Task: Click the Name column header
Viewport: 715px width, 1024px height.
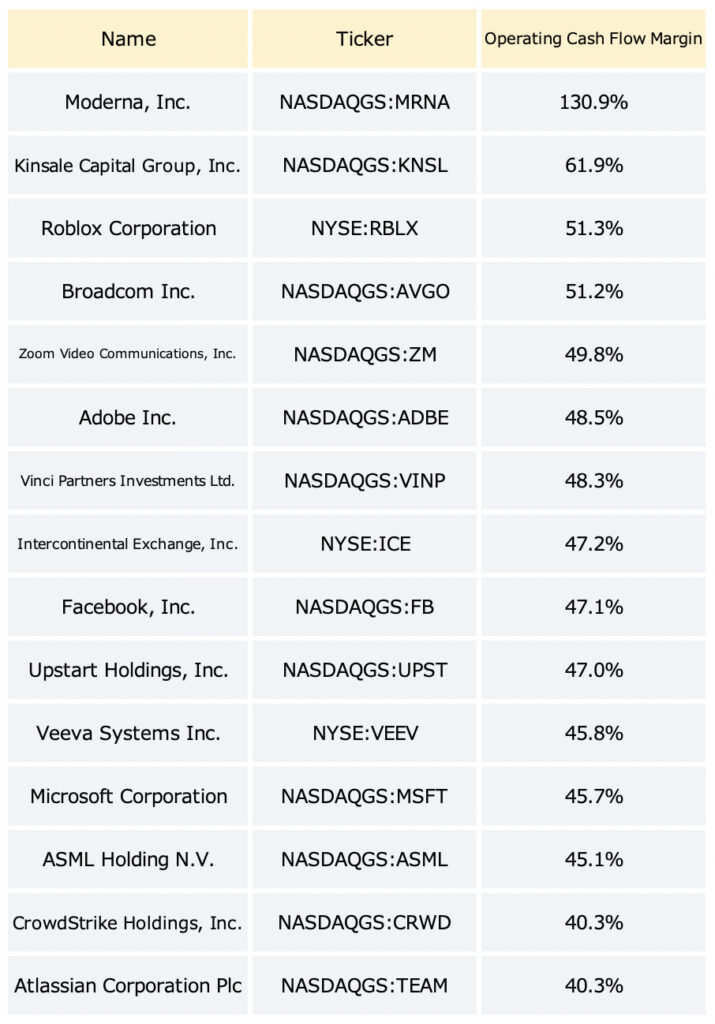Action: (128, 39)
